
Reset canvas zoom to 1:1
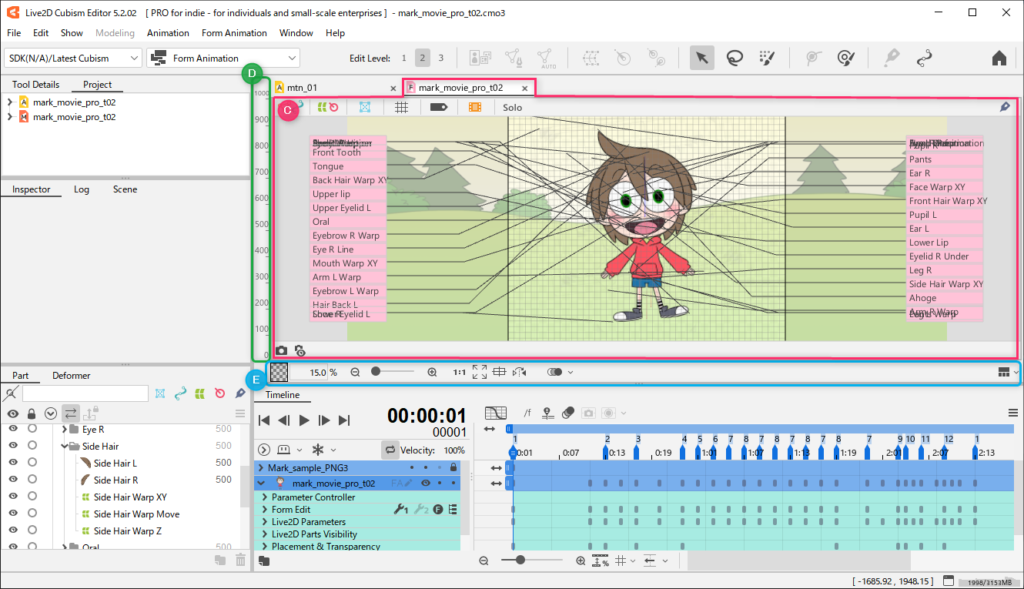459,372
